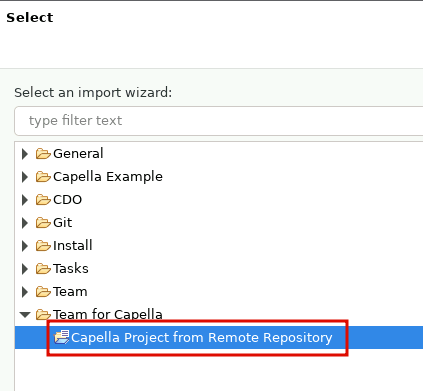Expand the CDO category
The width and height of the screenshot is (423, 391).
[25, 200]
